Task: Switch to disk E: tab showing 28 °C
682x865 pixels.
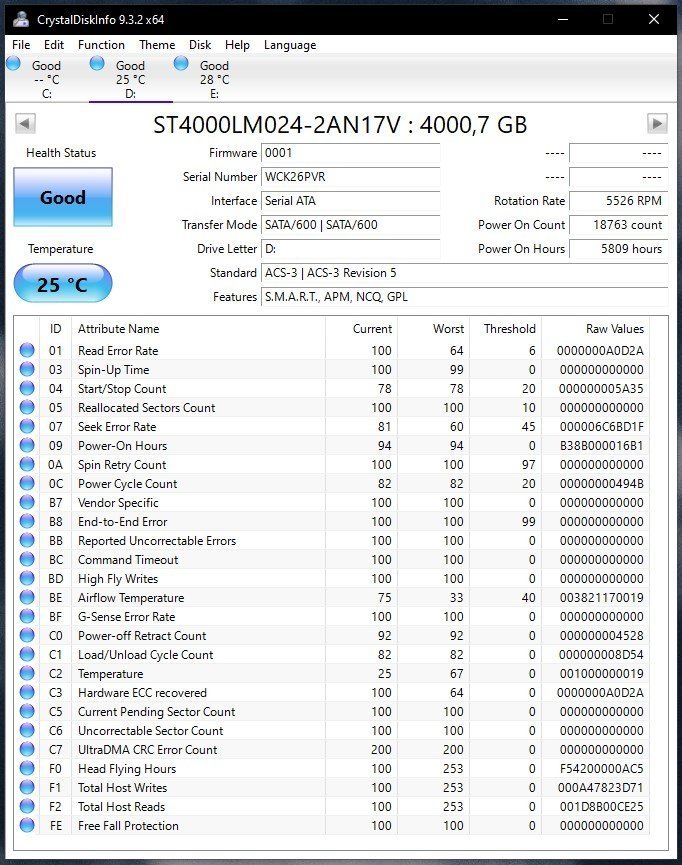Action: pos(214,80)
